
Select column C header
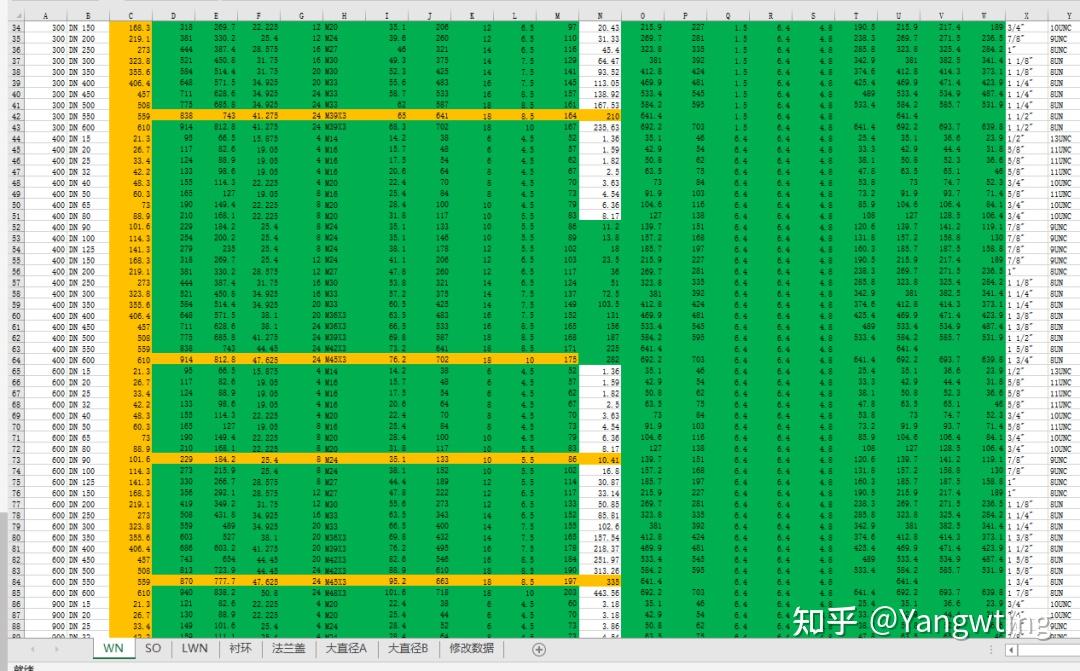coord(130,15)
